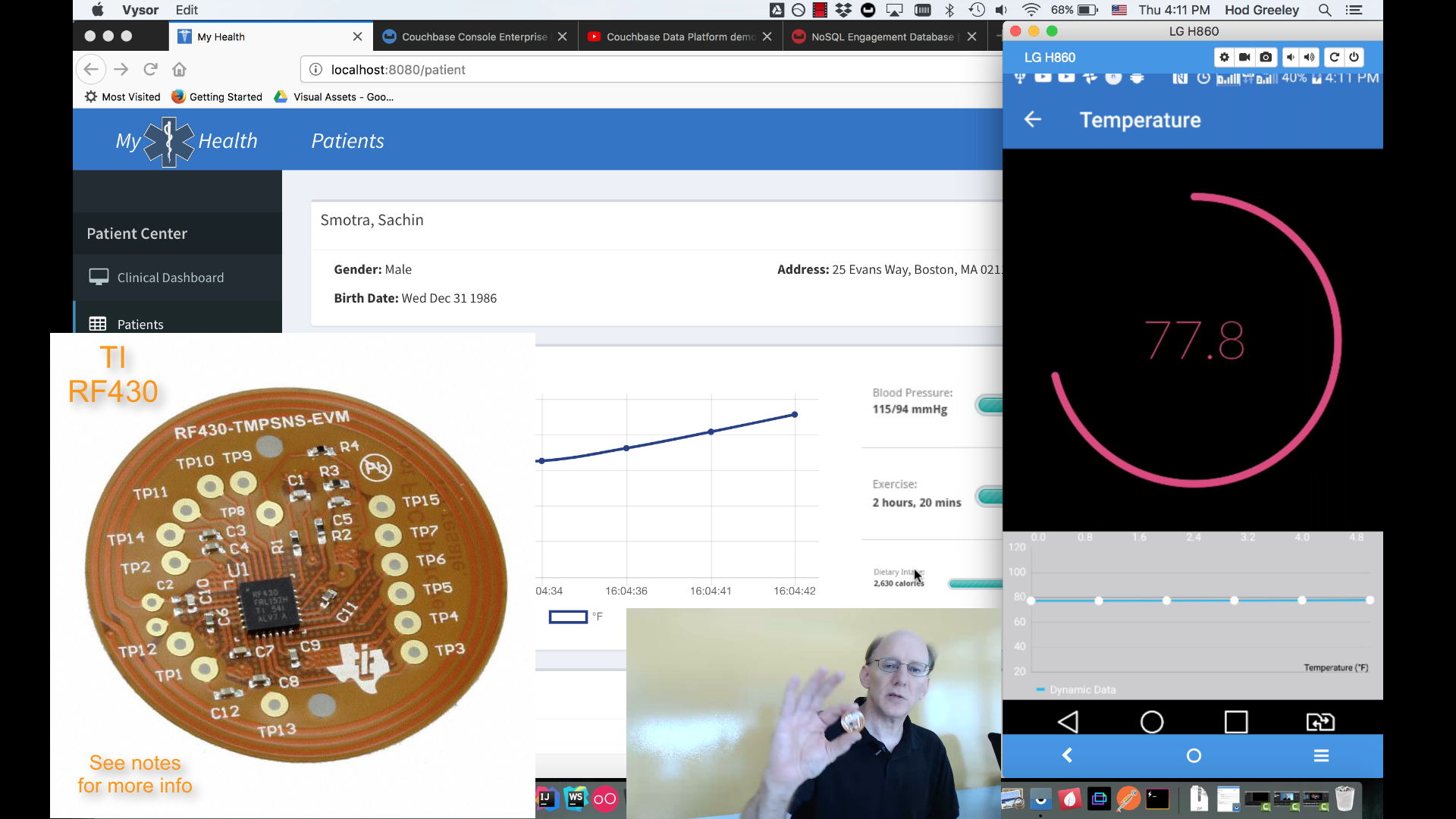Viewport: 1456px width, 819px height.
Task: Click Vysor bottom bar back chevron
Action: 1067,755
